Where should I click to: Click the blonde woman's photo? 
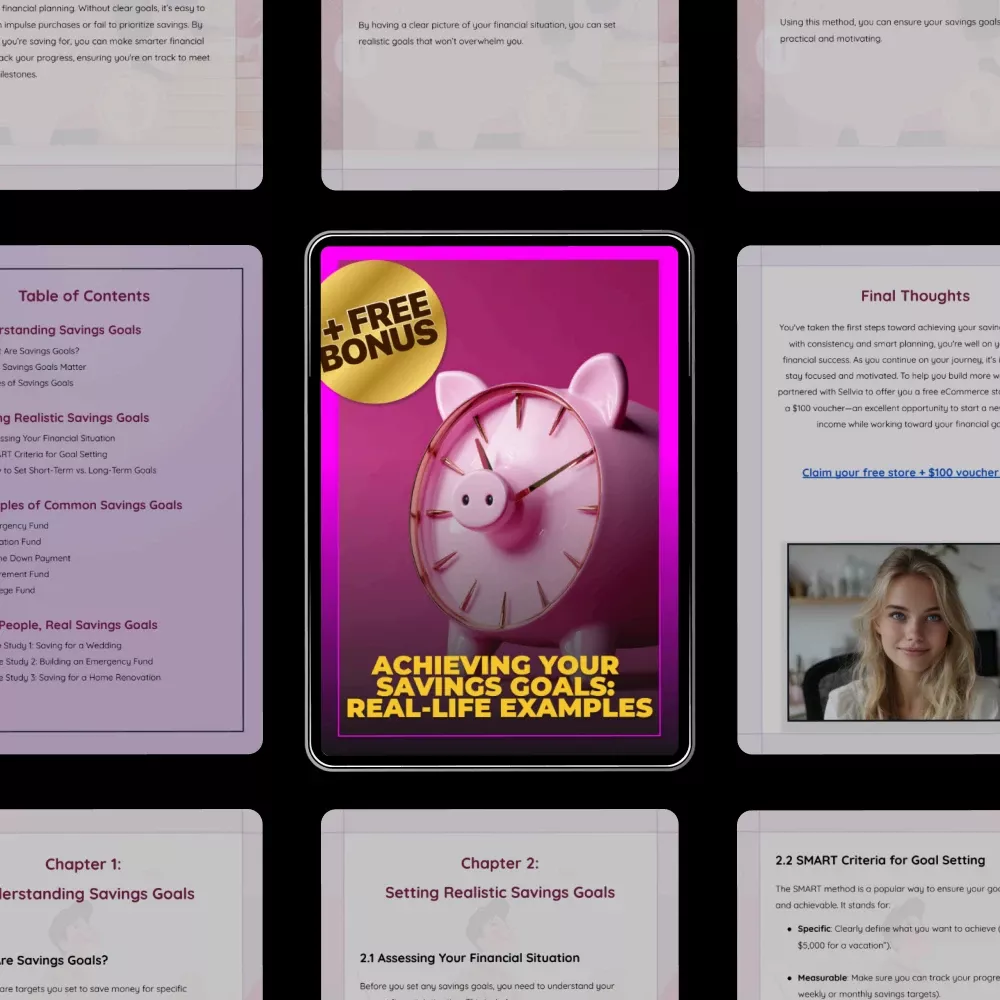coord(893,632)
